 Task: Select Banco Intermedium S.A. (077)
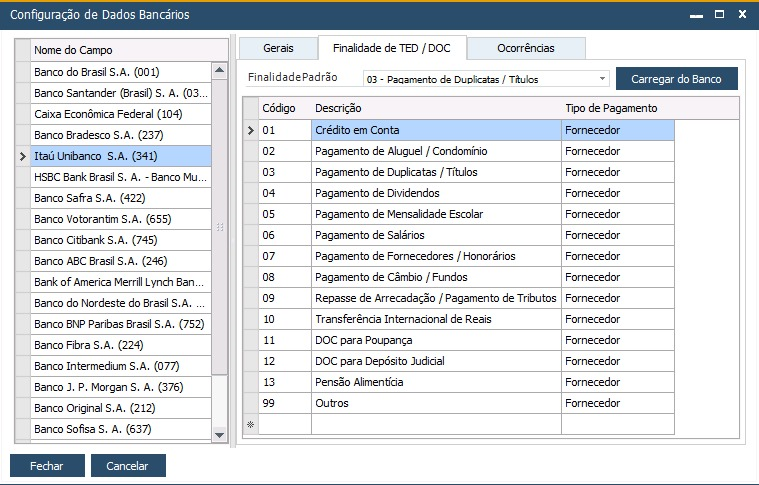(121, 365)
